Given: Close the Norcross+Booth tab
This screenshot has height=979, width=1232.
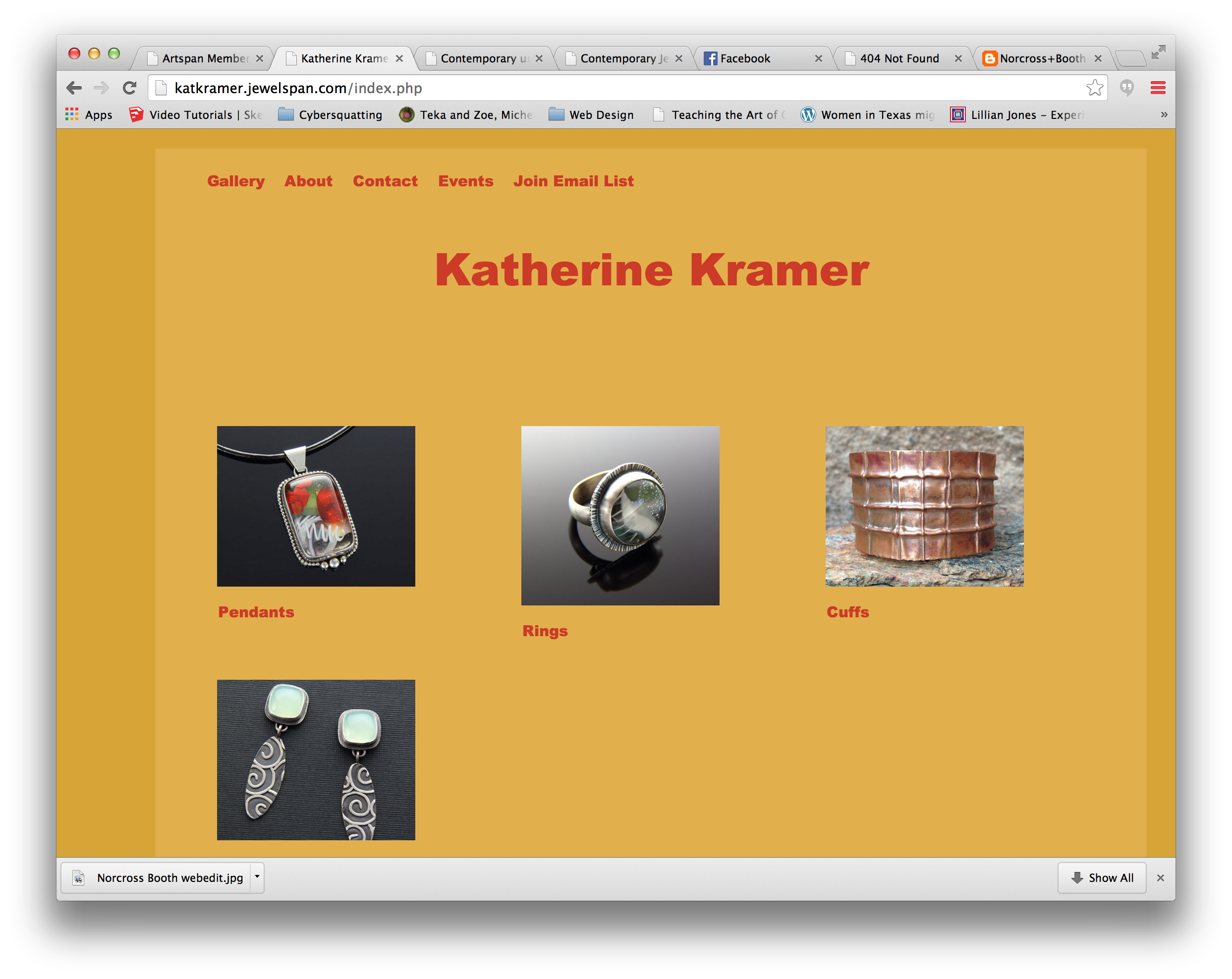Looking at the screenshot, I should point(1098,58).
